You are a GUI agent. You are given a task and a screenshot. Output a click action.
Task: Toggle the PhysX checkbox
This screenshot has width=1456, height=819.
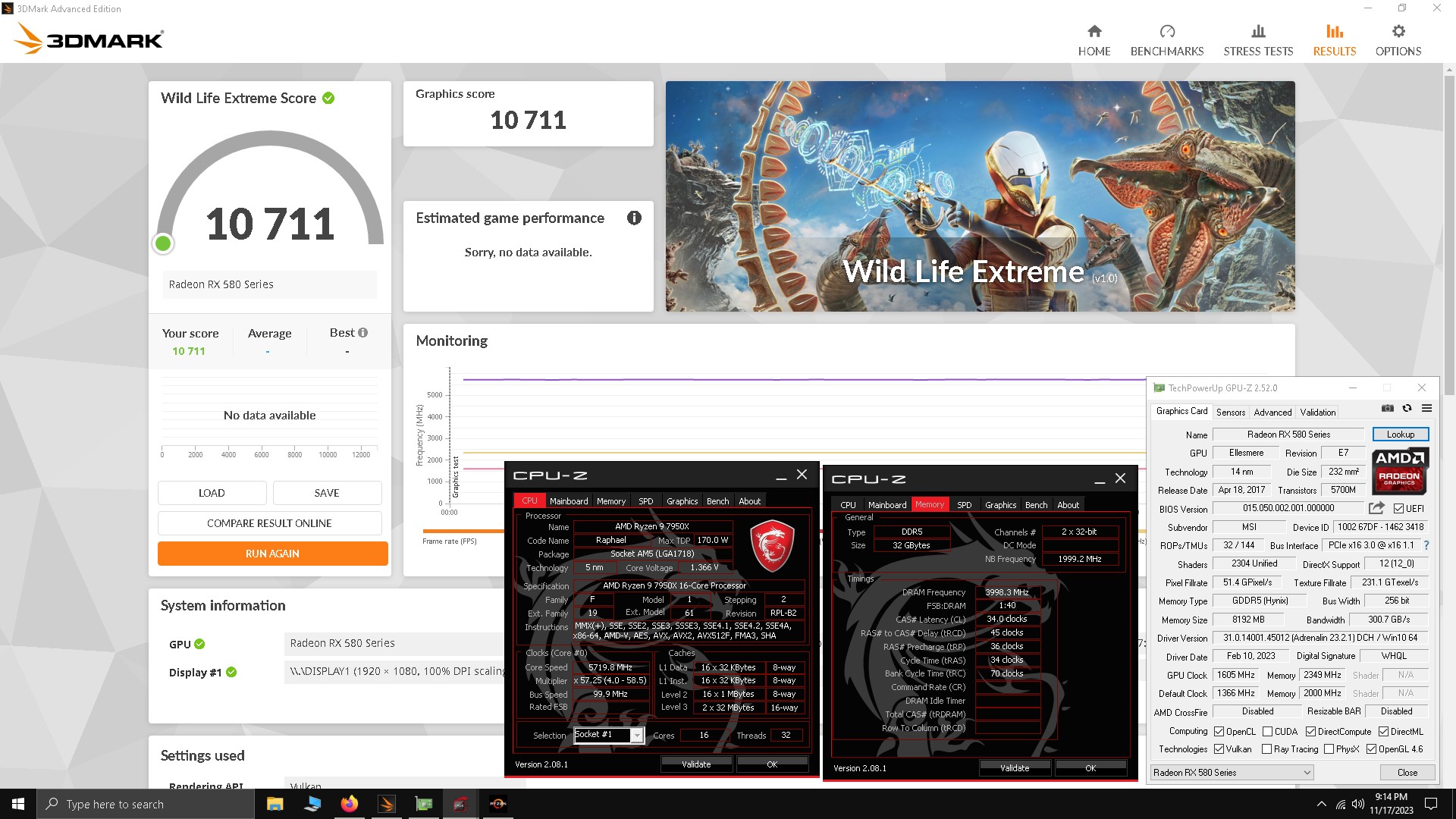tap(1329, 749)
